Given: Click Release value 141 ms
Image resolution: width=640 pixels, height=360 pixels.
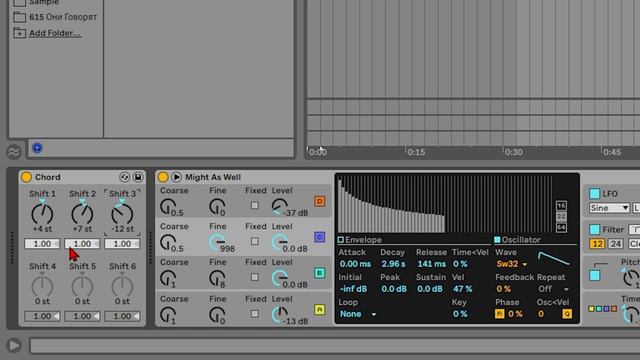Looking at the screenshot, I should [x=431, y=264].
